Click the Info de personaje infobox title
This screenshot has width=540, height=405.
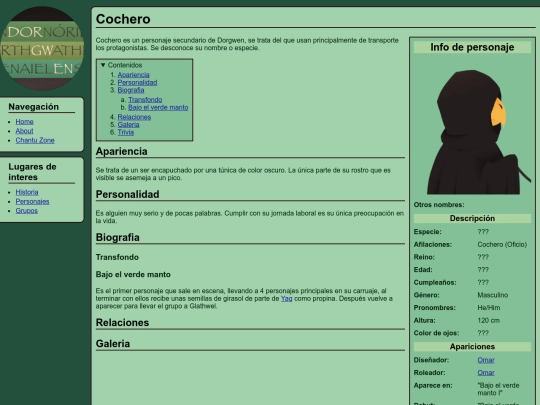[x=472, y=47]
